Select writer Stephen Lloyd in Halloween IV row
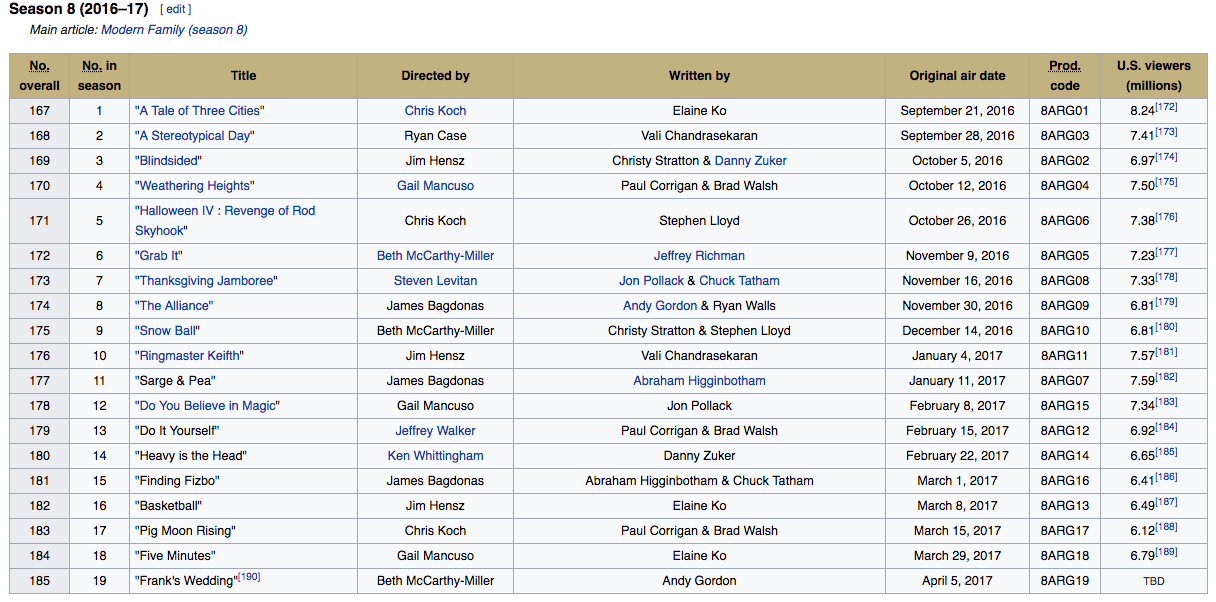The image size is (1216, 602). [699, 221]
